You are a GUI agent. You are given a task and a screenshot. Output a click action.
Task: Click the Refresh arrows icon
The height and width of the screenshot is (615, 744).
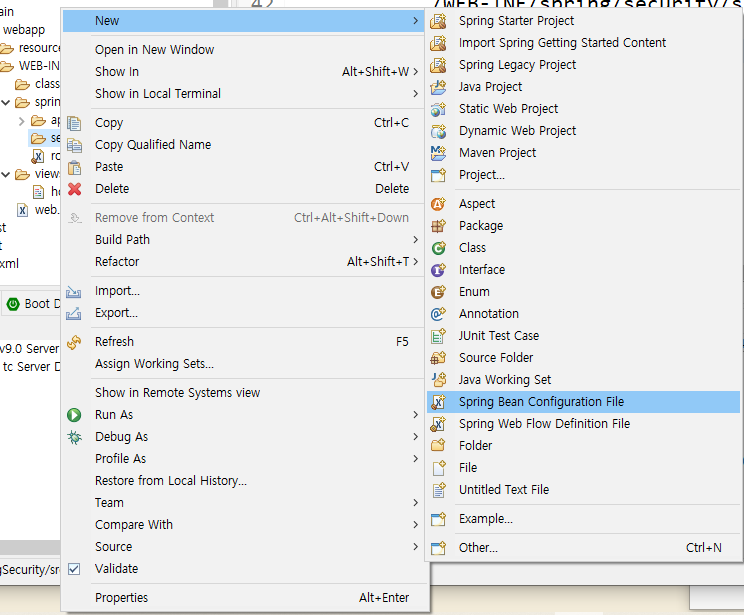coord(74,342)
